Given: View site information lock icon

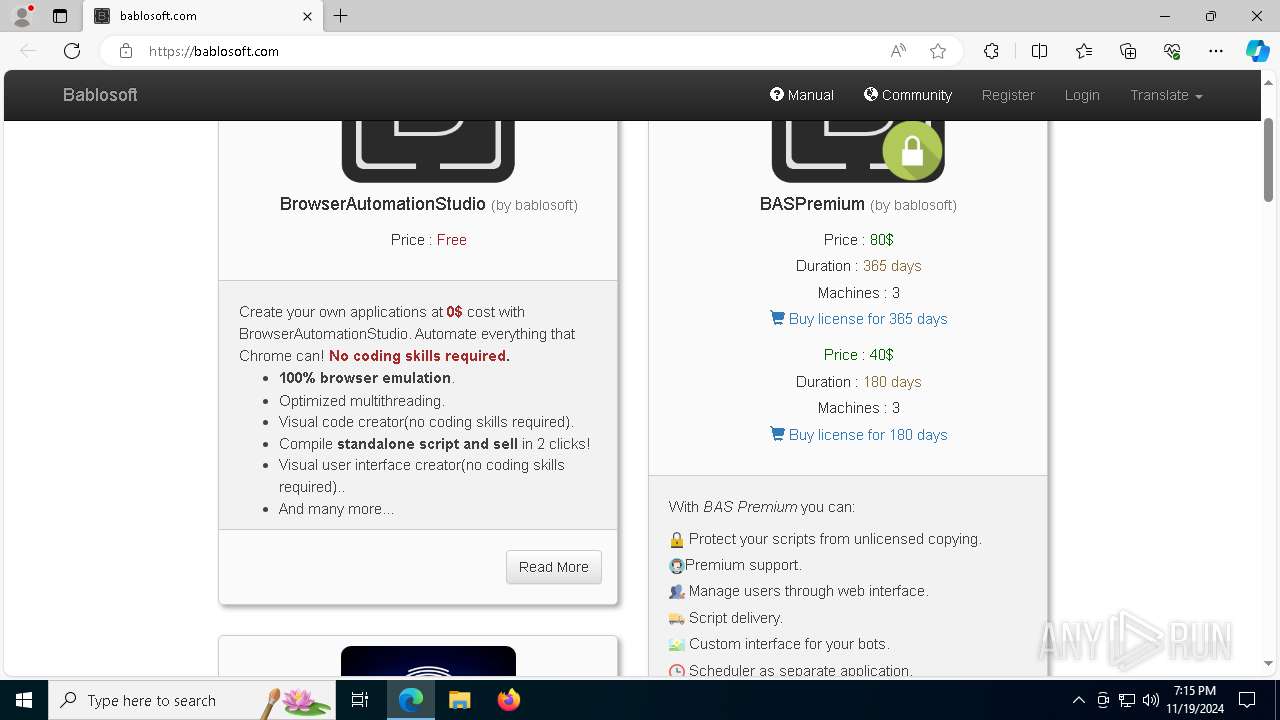Looking at the screenshot, I should pos(125,51).
